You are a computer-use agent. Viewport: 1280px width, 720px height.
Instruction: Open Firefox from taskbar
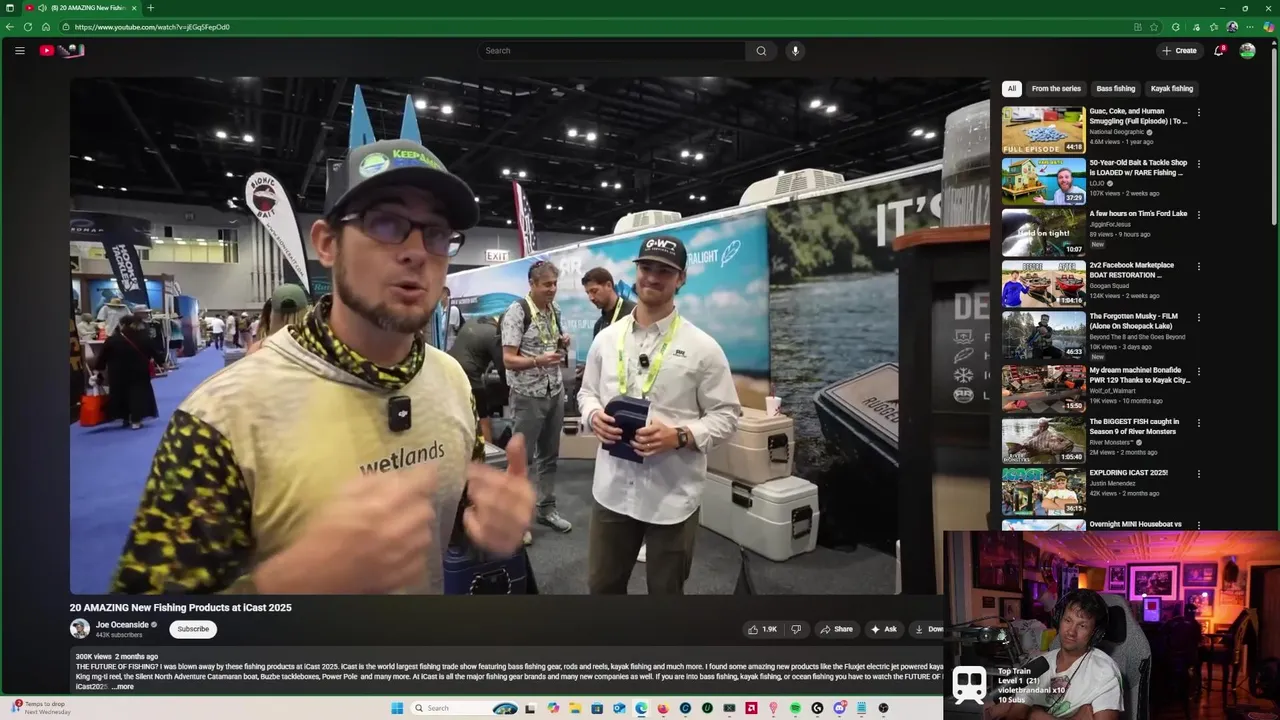[x=663, y=708]
